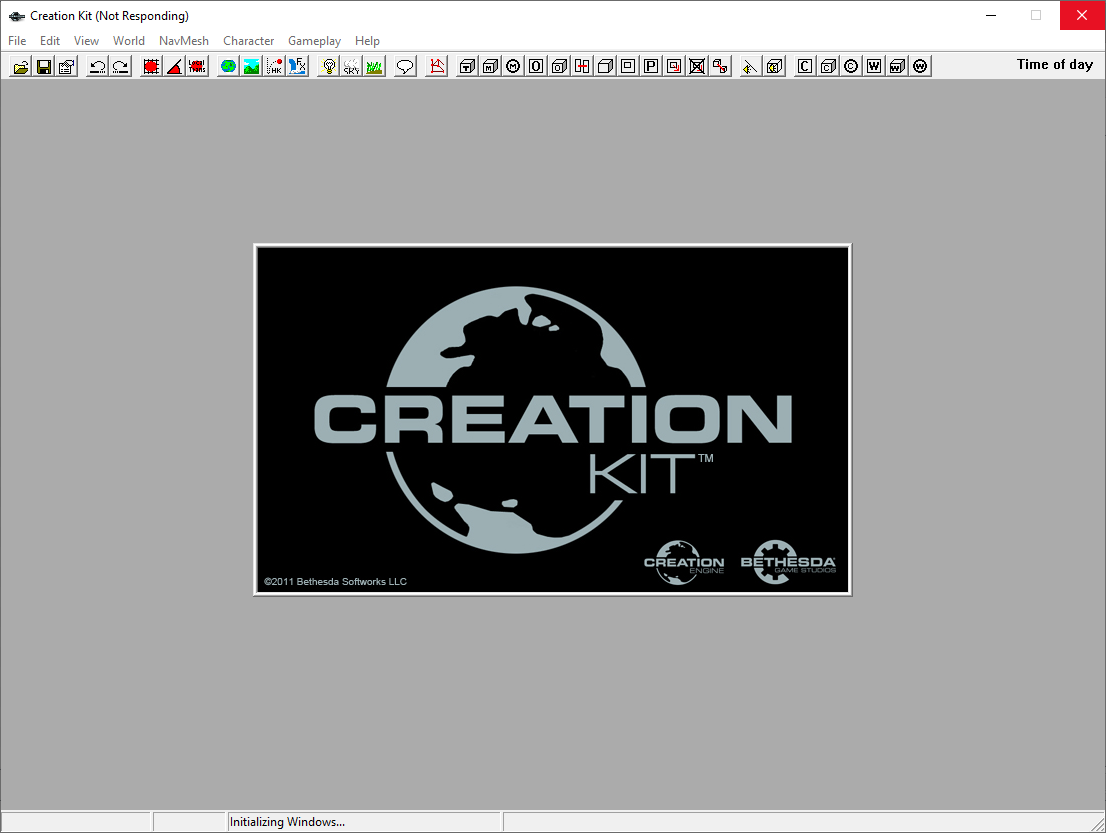
Task: Toggle Local Trans transforms button
Action: pos(198,66)
